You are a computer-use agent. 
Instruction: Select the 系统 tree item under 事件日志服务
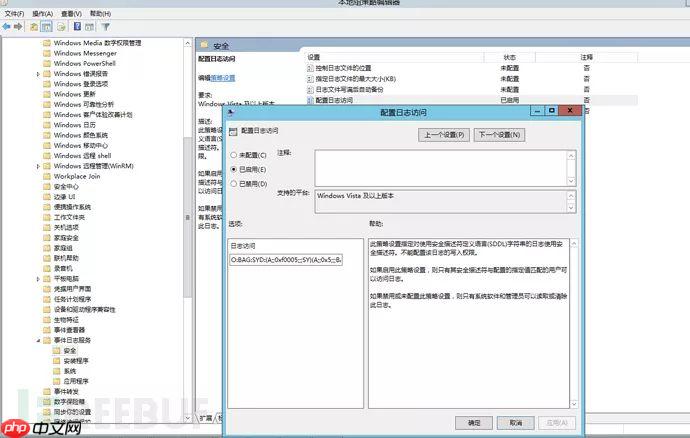point(70,371)
